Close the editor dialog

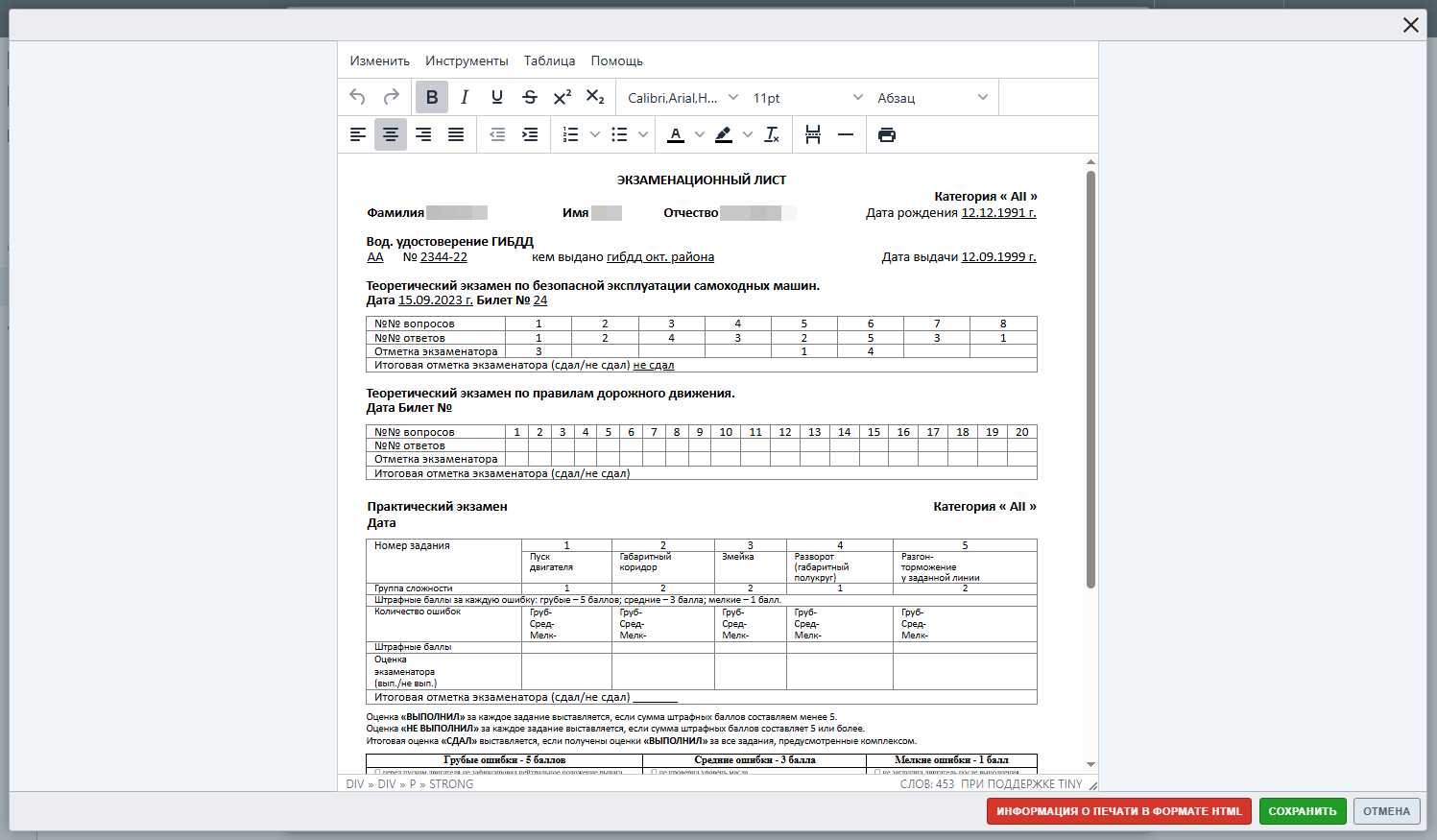(1411, 25)
